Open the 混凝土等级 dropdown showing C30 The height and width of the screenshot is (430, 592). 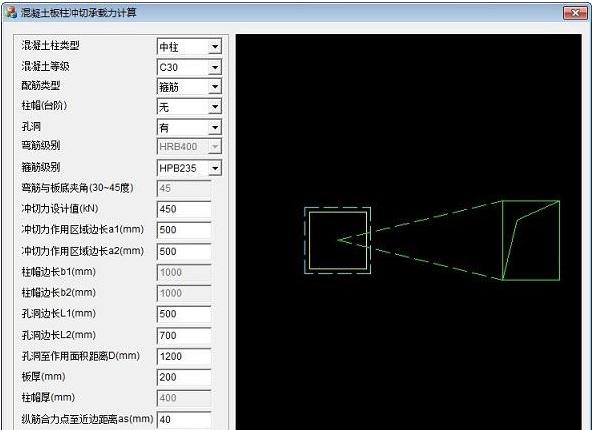click(189, 67)
